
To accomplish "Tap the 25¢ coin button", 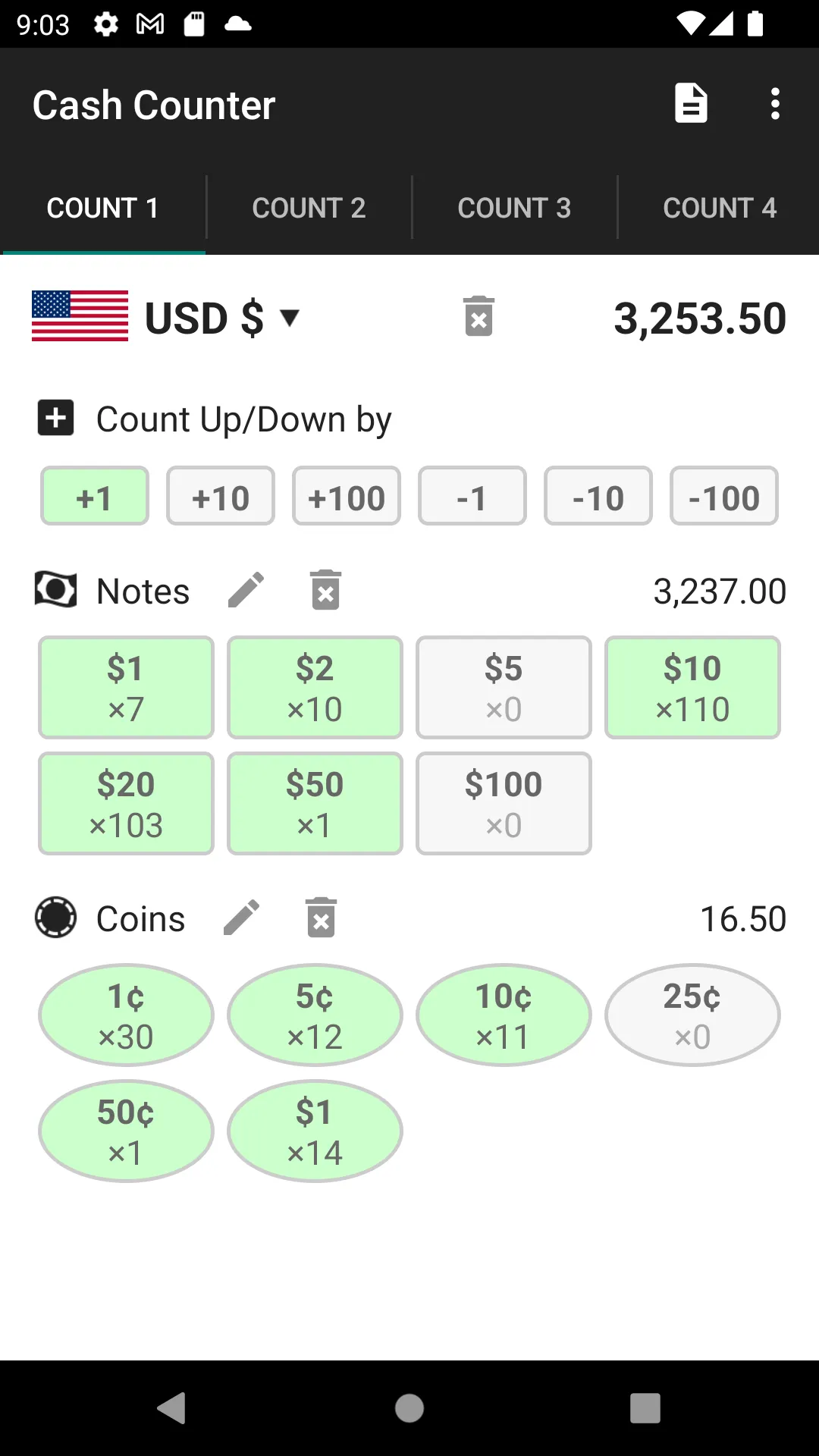I will pyautogui.click(x=692, y=1015).
